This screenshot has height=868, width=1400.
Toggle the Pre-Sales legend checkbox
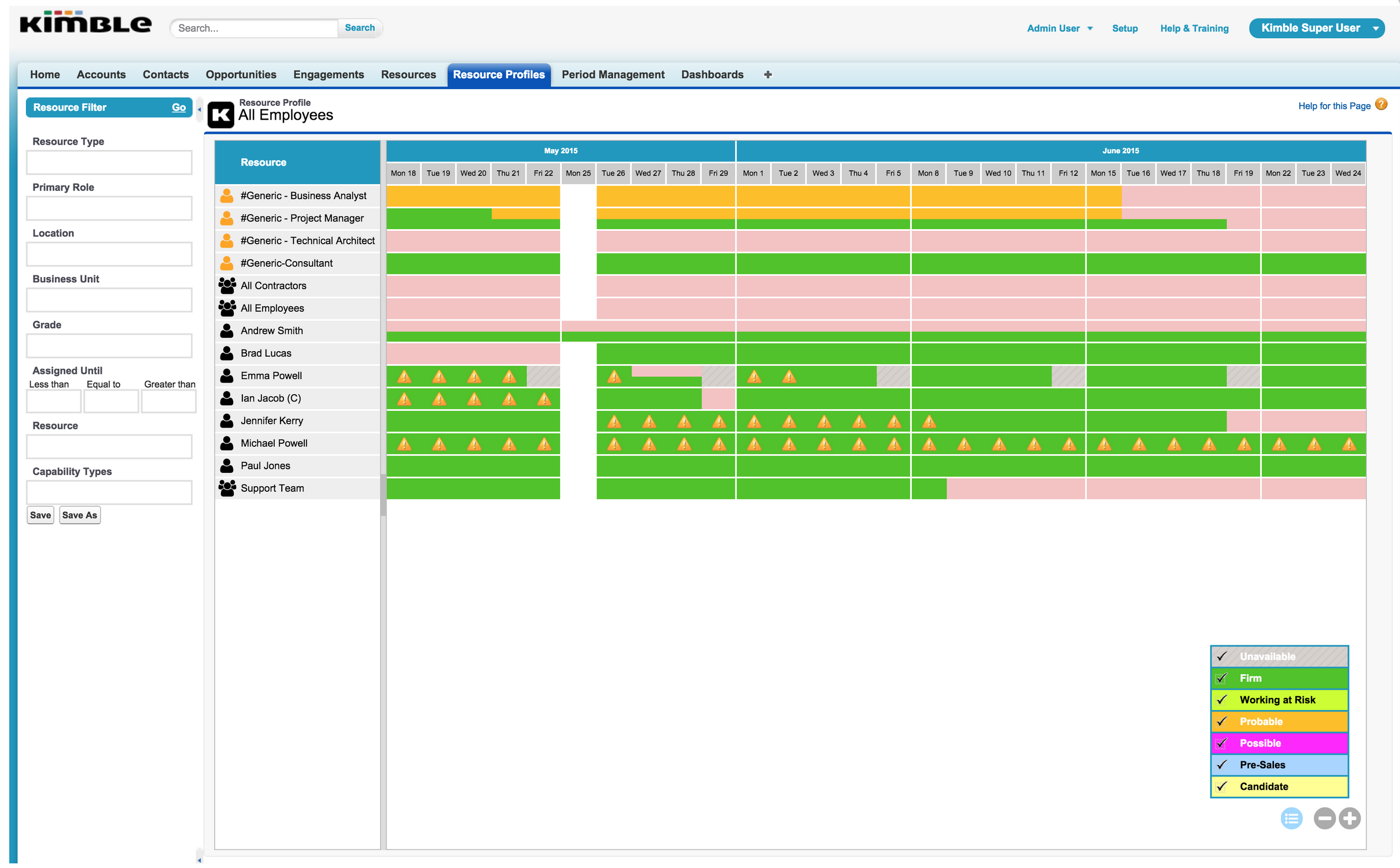click(1221, 764)
